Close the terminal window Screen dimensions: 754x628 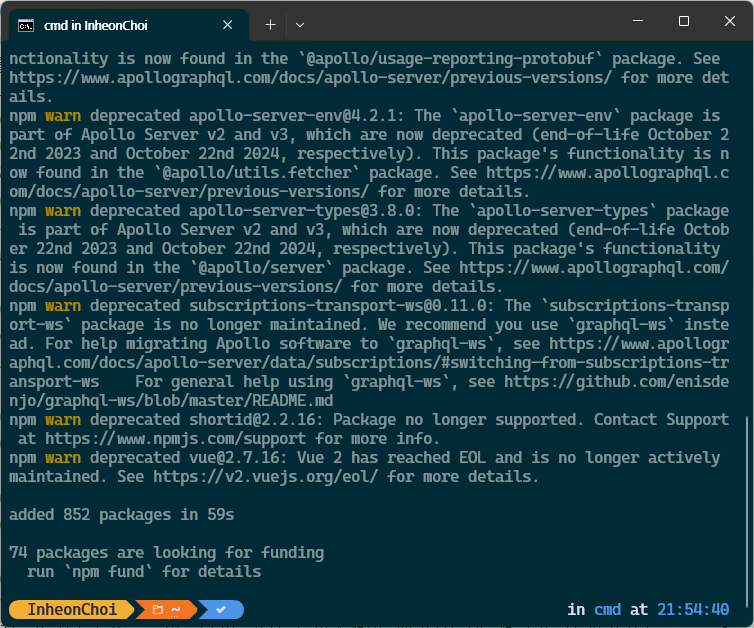point(729,21)
